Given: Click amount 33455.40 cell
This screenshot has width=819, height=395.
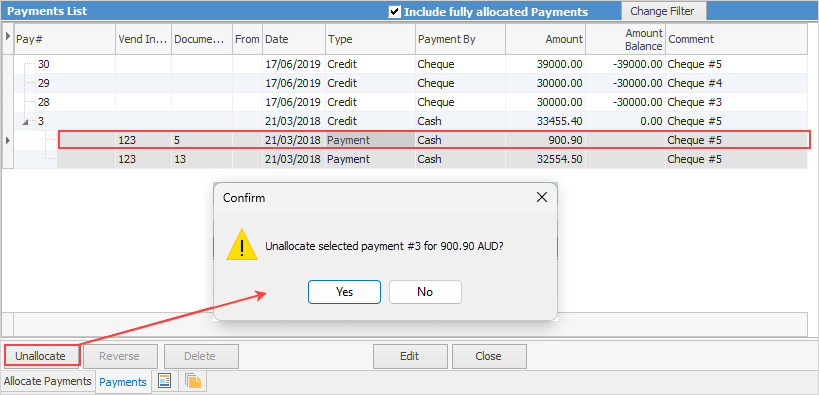Looking at the screenshot, I should 545,121.
